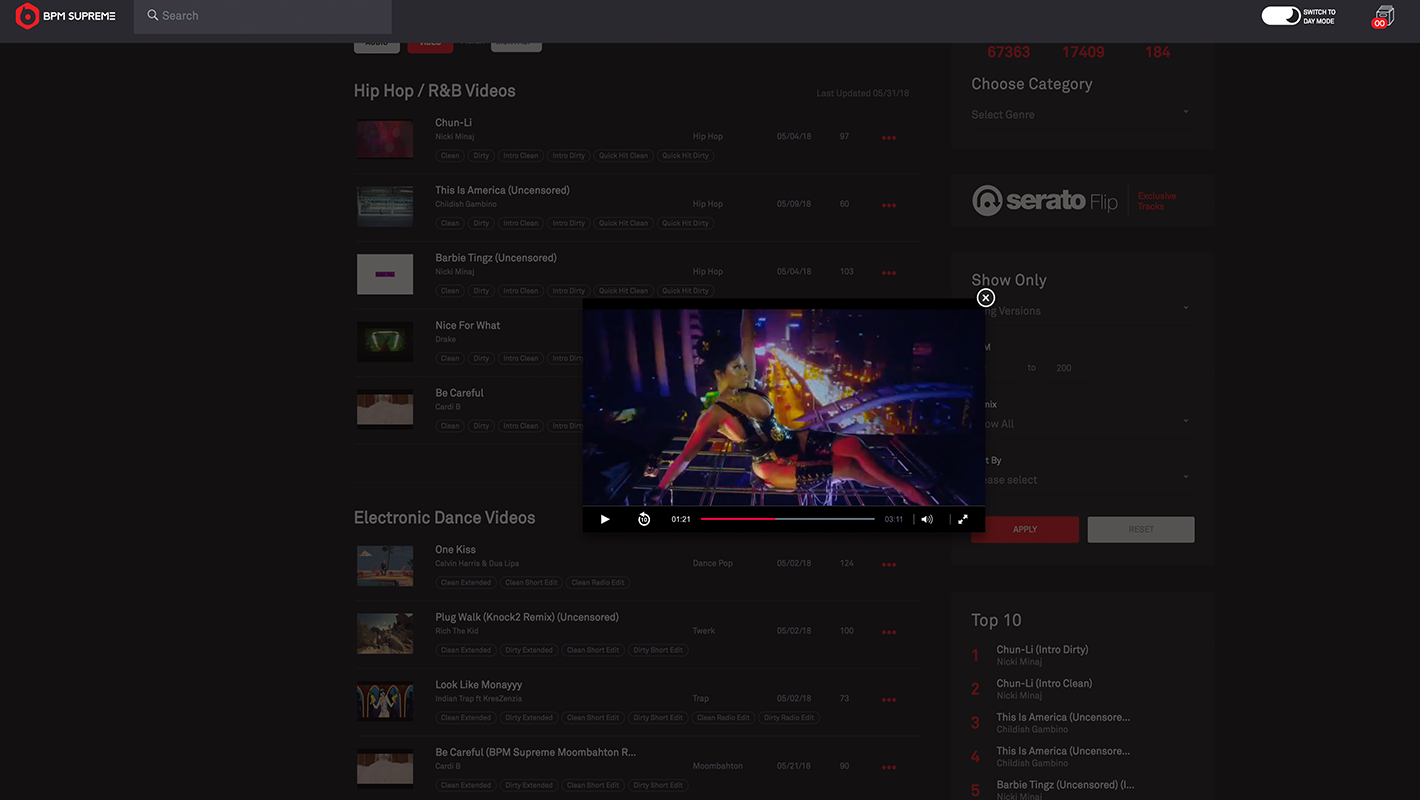Enter fullscreen mode in the video player
This screenshot has height=800, width=1420.
pyautogui.click(x=963, y=519)
